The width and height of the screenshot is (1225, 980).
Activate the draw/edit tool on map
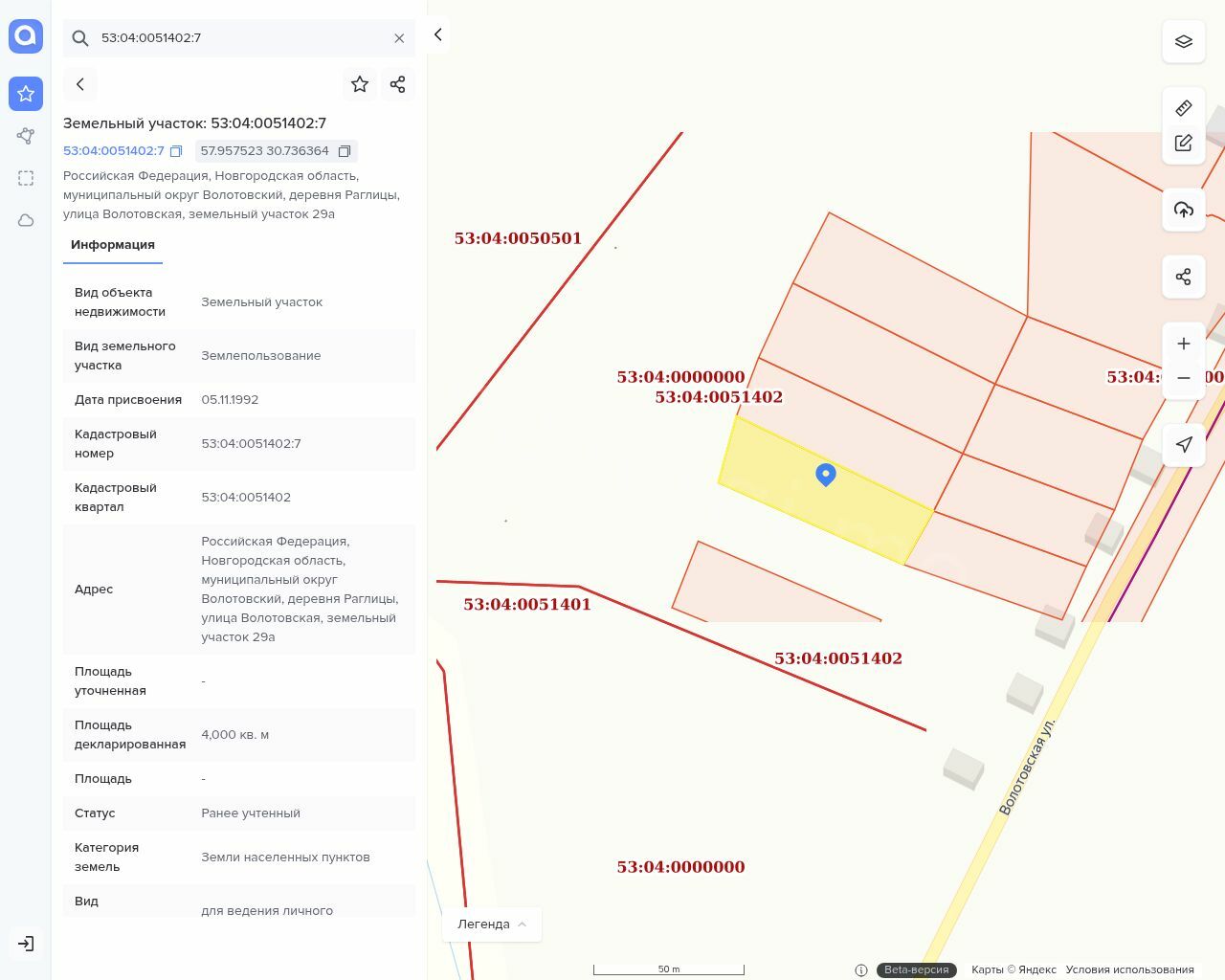click(x=1183, y=143)
